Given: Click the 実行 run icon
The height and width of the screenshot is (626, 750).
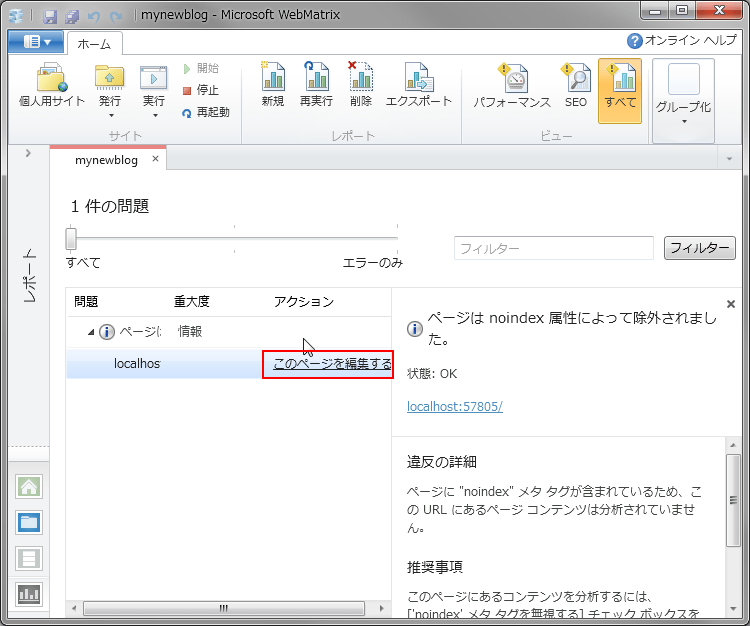Looking at the screenshot, I should tap(154, 77).
